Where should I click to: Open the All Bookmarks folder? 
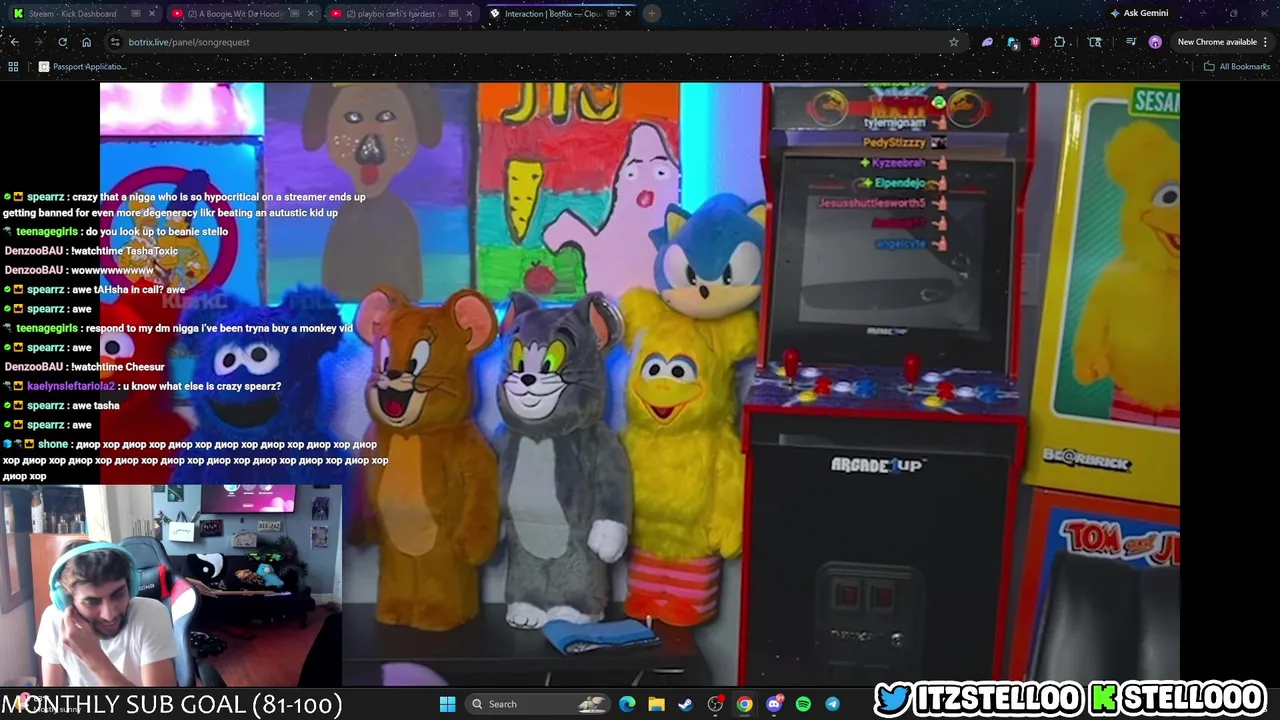pyautogui.click(x=1237, y=66)
